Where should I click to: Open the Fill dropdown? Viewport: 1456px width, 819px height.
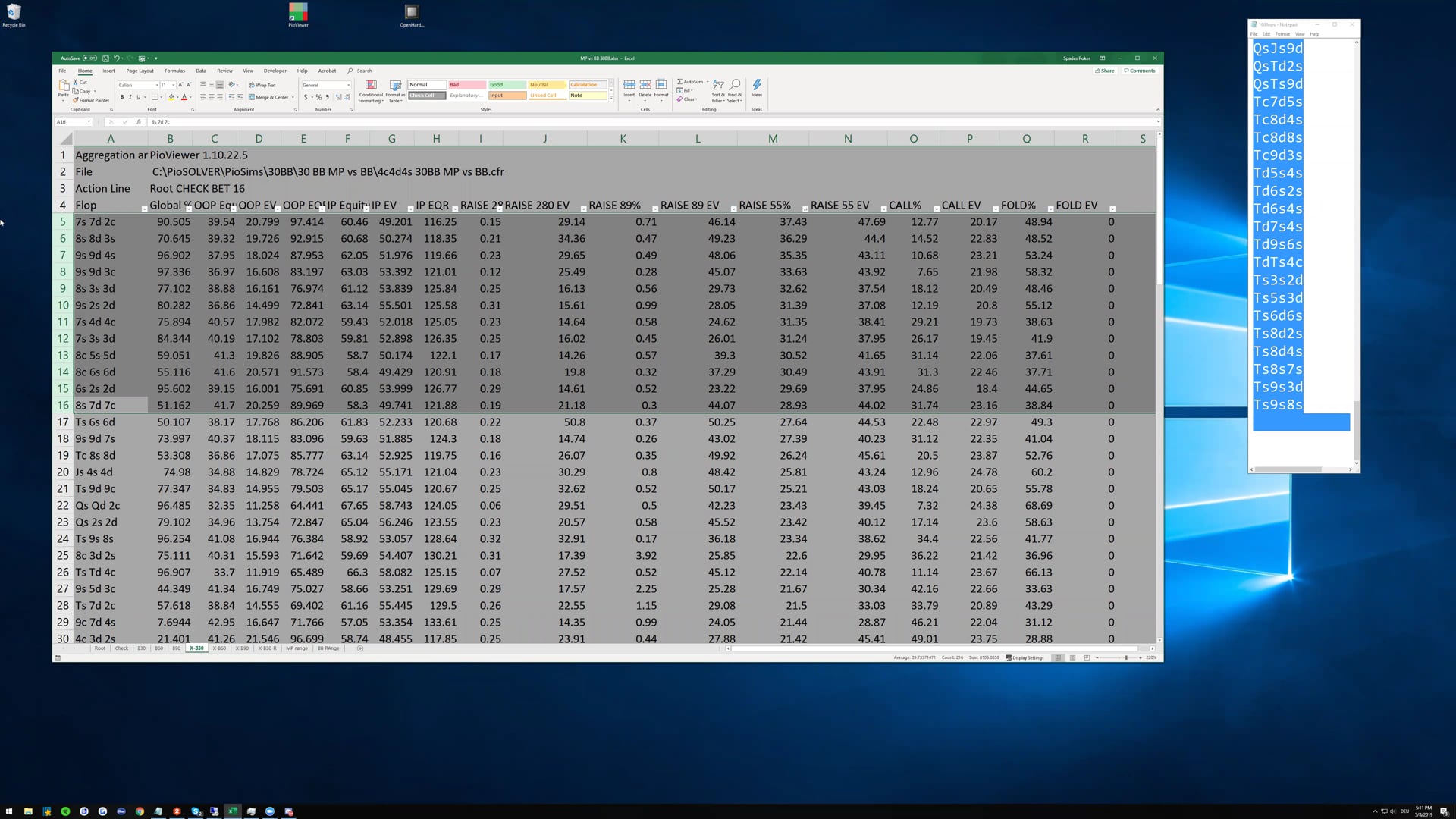(684, 90)
